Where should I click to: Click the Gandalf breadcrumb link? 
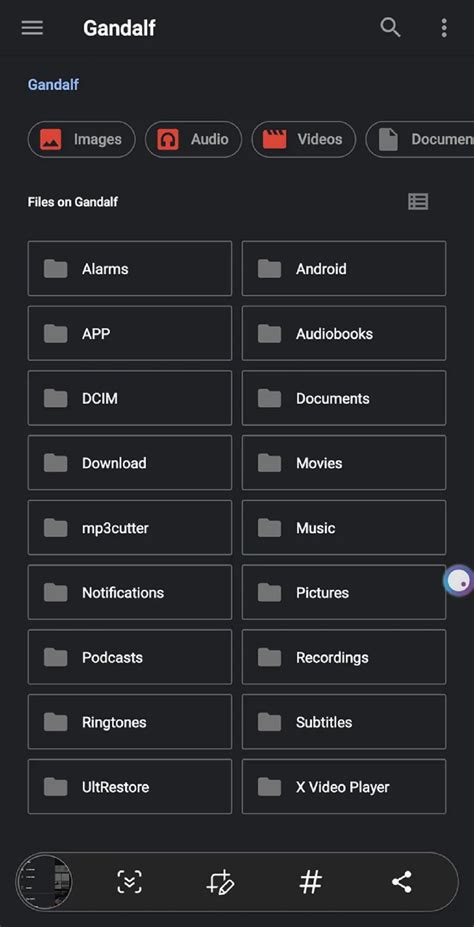[53, 85]
